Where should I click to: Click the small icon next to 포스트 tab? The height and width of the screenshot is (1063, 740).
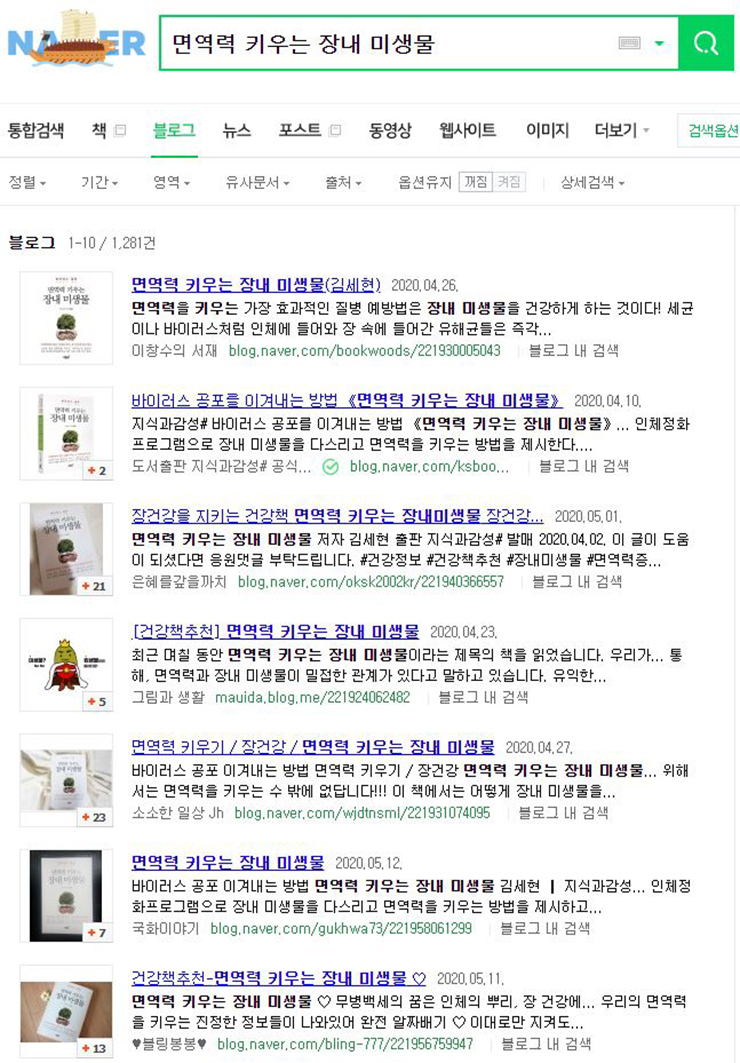(335, 130)
